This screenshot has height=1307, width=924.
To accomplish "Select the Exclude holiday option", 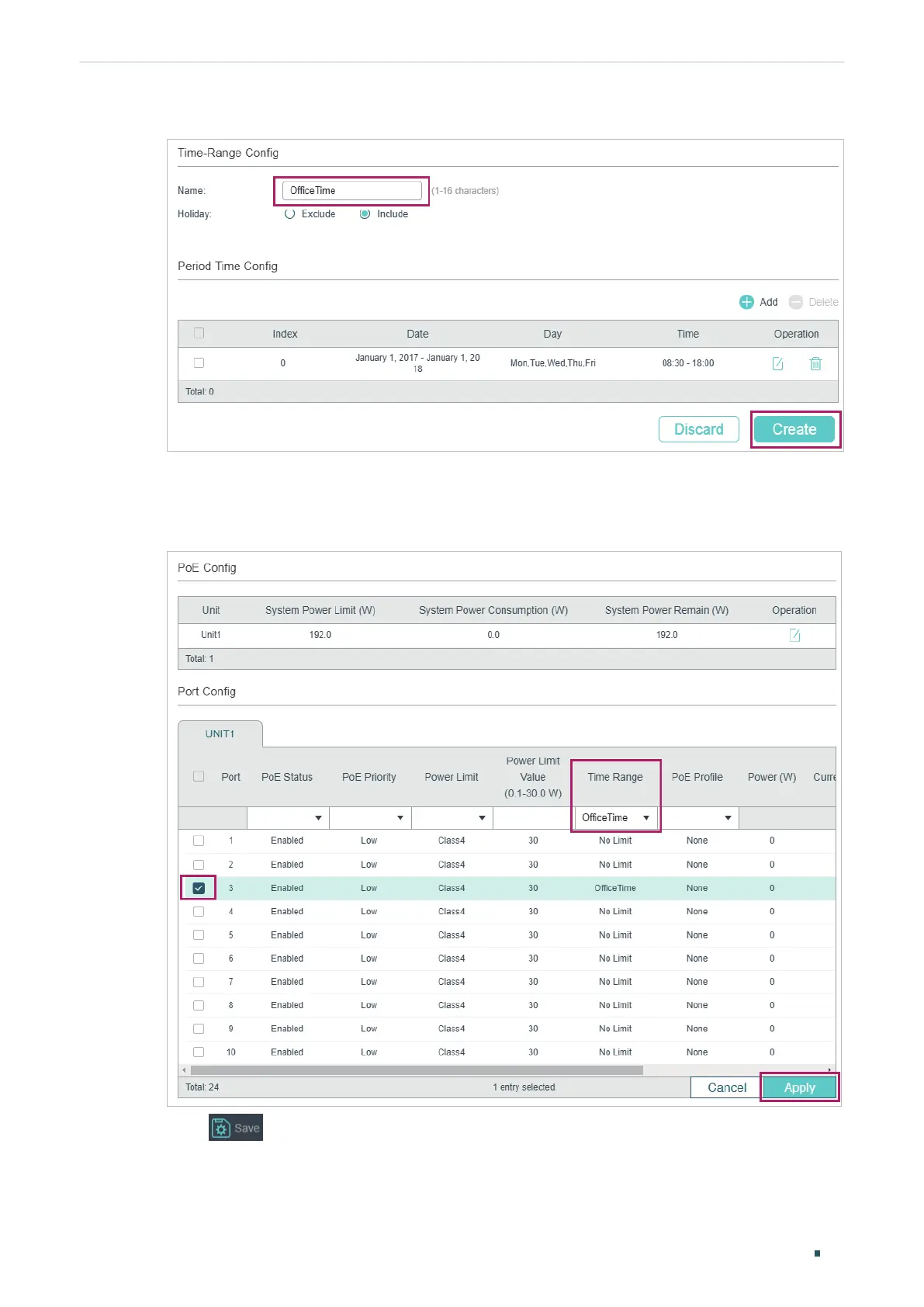I will (x=289, y=214).
